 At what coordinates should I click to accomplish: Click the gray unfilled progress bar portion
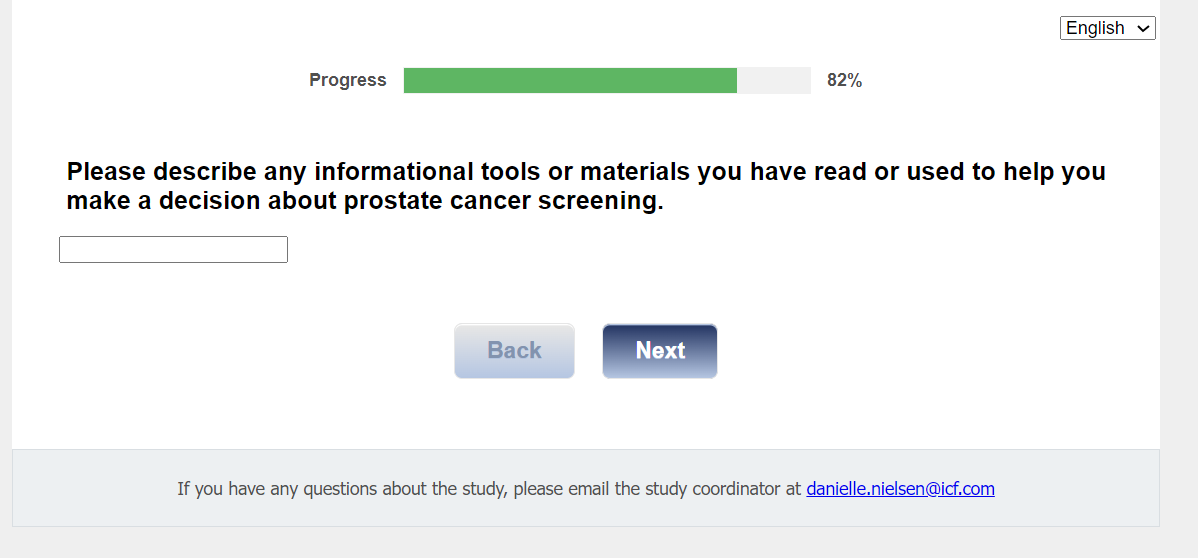(x=773, y=80)
